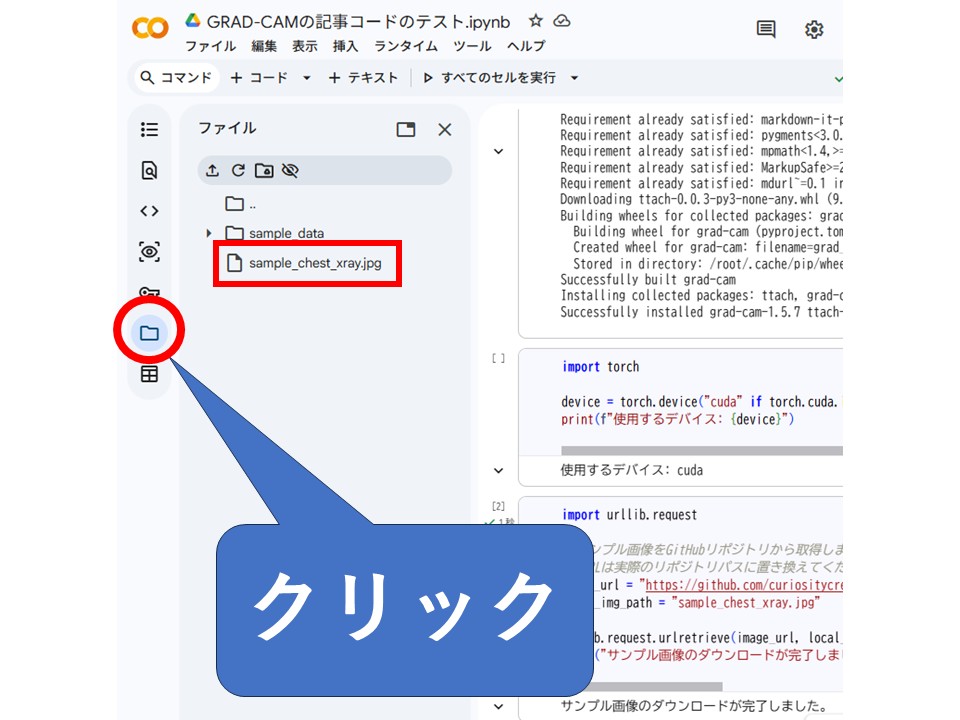Click the cloud save status icon
Screen dimensions: 960x720
(562, 21)
